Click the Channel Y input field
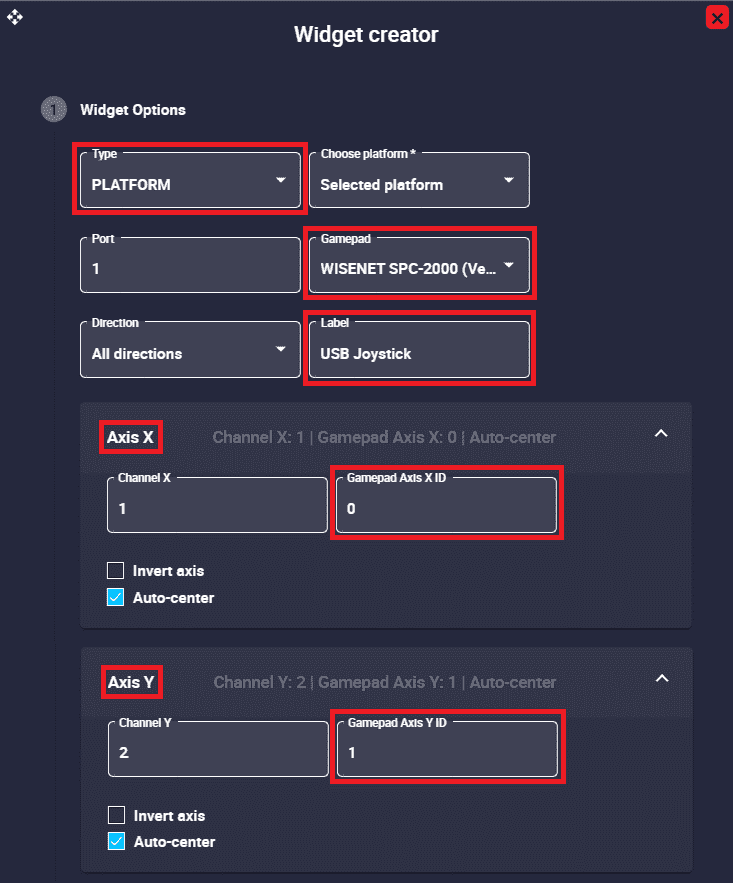The width and height of the screenshot is (733, 883). tap(217, 750)
